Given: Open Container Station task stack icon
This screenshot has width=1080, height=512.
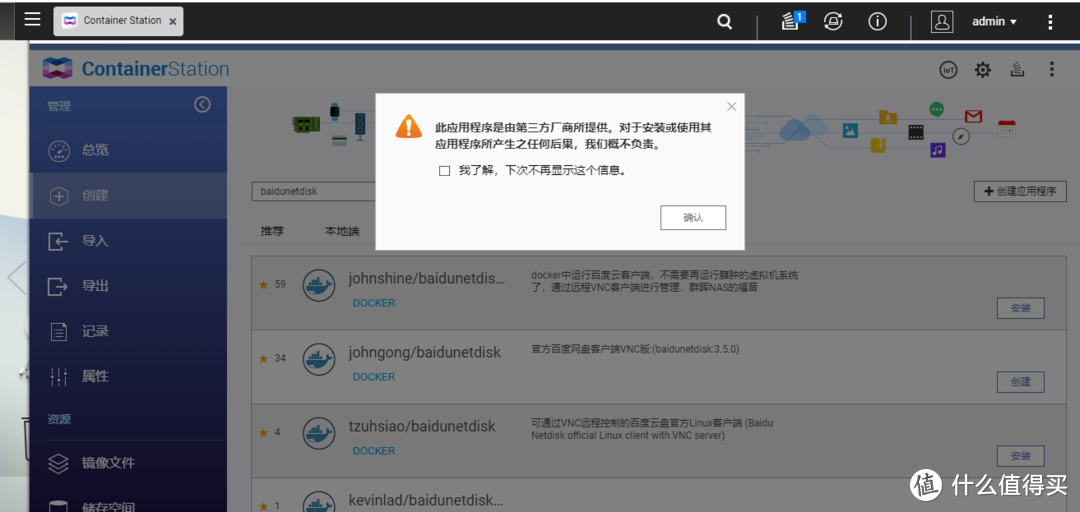Looking at the screenshot, I should point(1017,70).
